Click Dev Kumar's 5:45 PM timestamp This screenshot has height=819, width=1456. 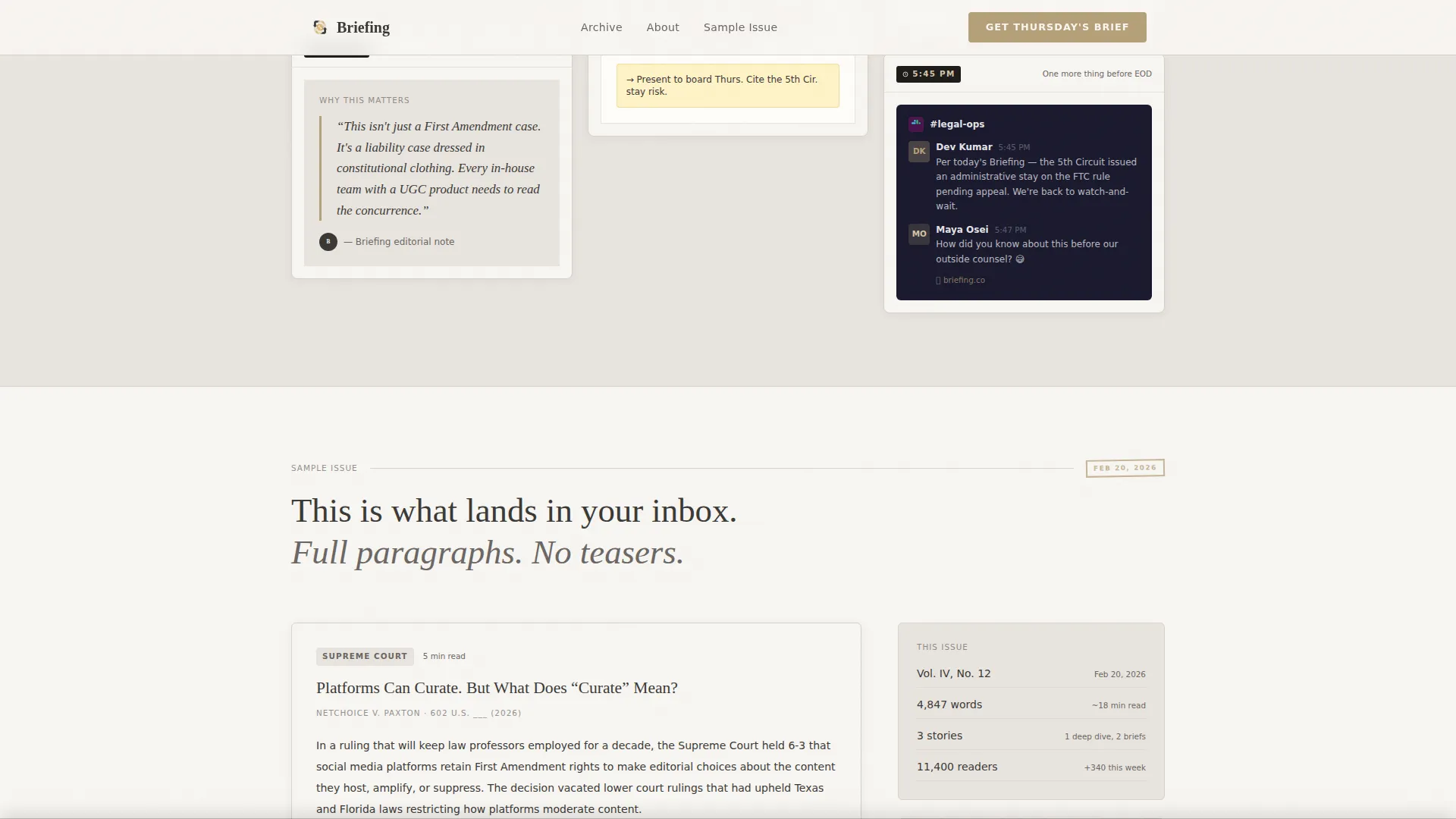pos(1014,147)
